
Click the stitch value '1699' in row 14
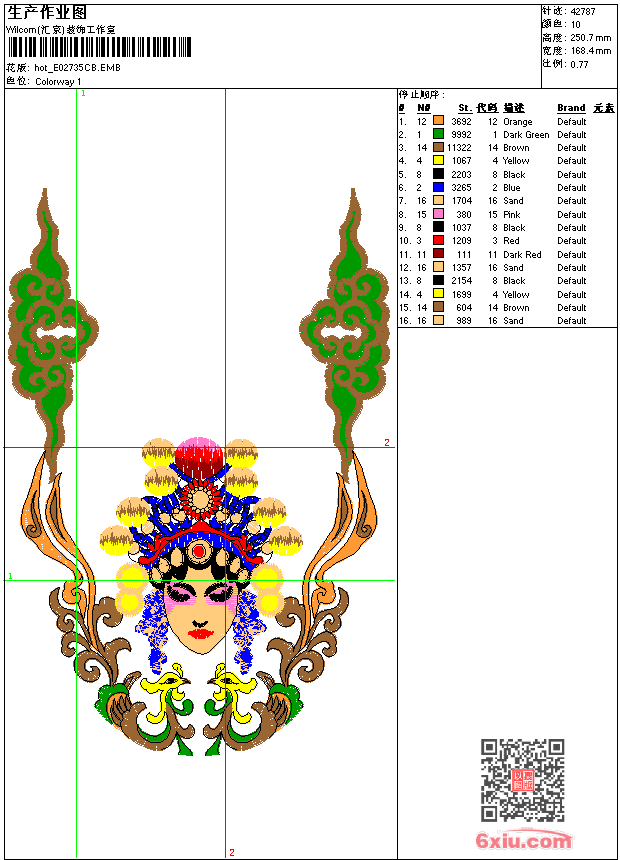461,295
